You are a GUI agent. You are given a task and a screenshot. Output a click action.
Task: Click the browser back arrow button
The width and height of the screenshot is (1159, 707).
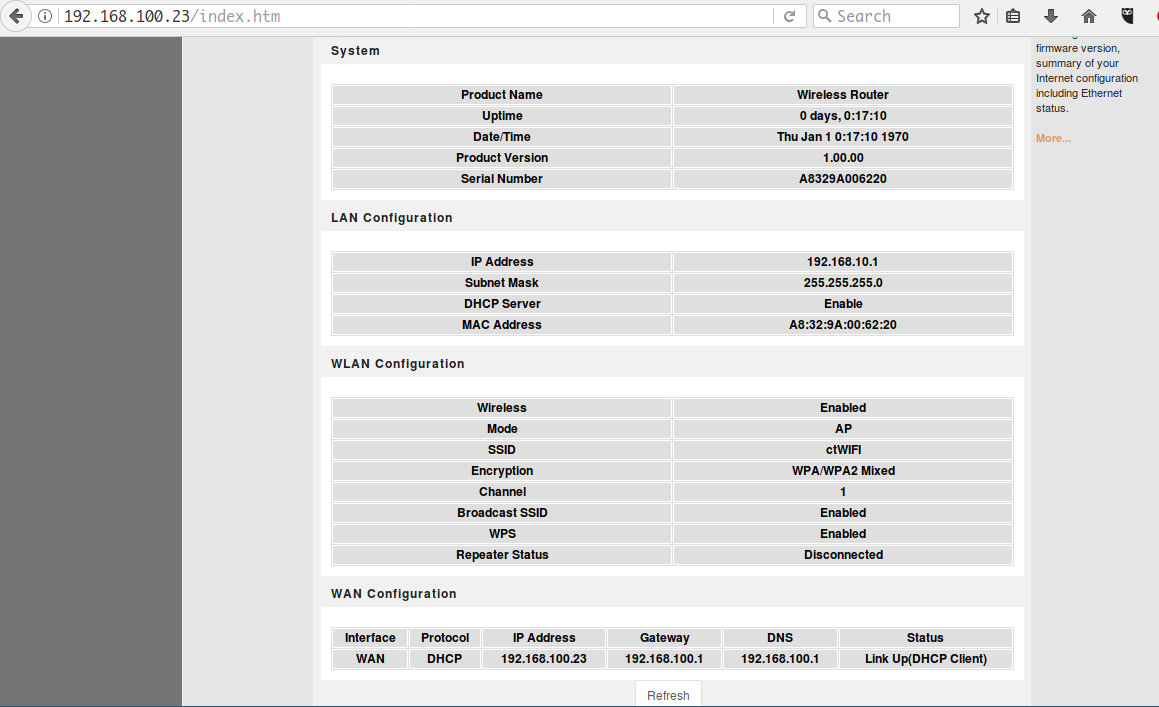coord(16,16)
